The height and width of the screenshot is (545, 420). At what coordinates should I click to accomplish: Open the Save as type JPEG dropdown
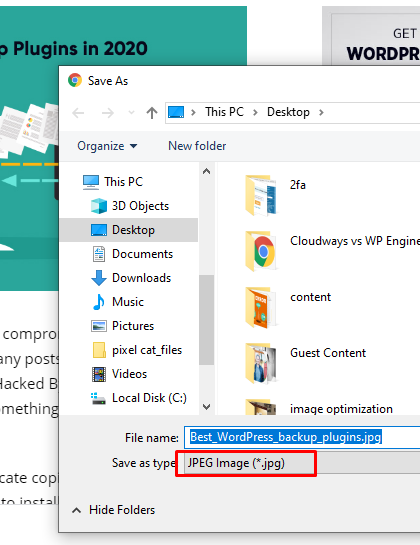302,463
